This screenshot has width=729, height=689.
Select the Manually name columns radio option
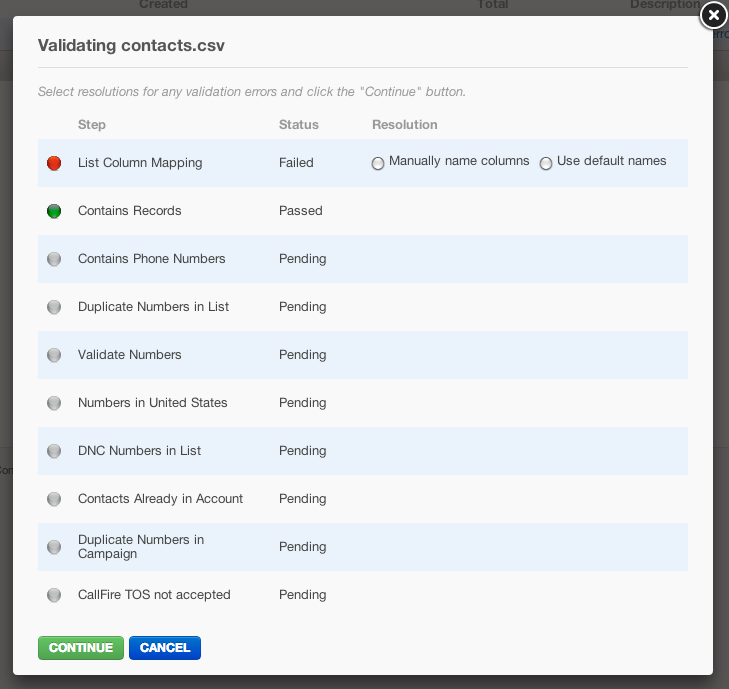tap(378, 163)
